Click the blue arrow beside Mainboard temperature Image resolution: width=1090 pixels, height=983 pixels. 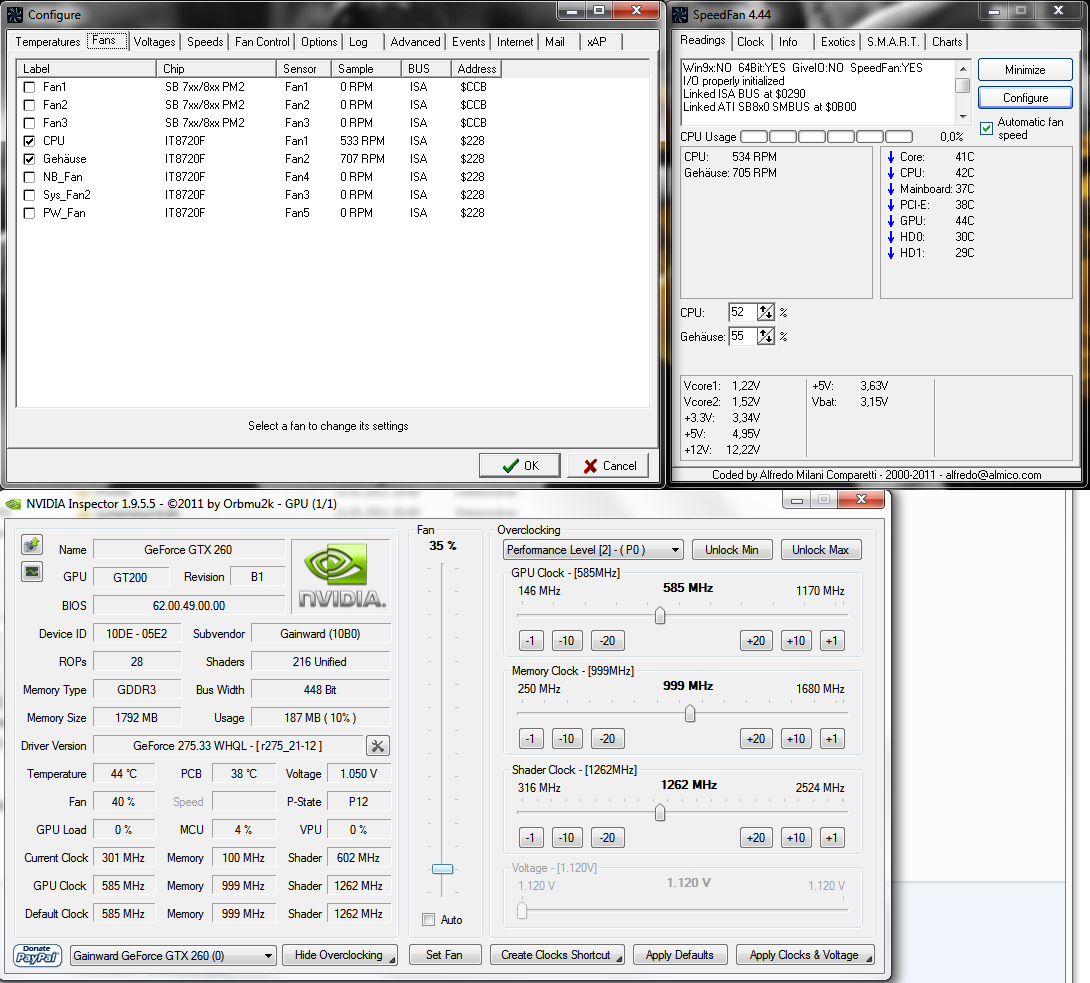(x=890, y=189)
